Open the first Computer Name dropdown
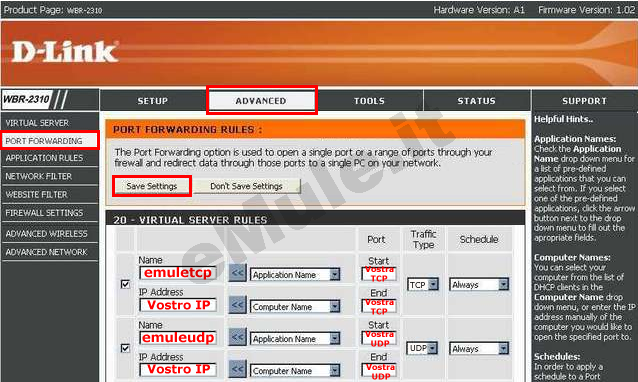Screen dimensions: 638x382 (x=295, y=307)
